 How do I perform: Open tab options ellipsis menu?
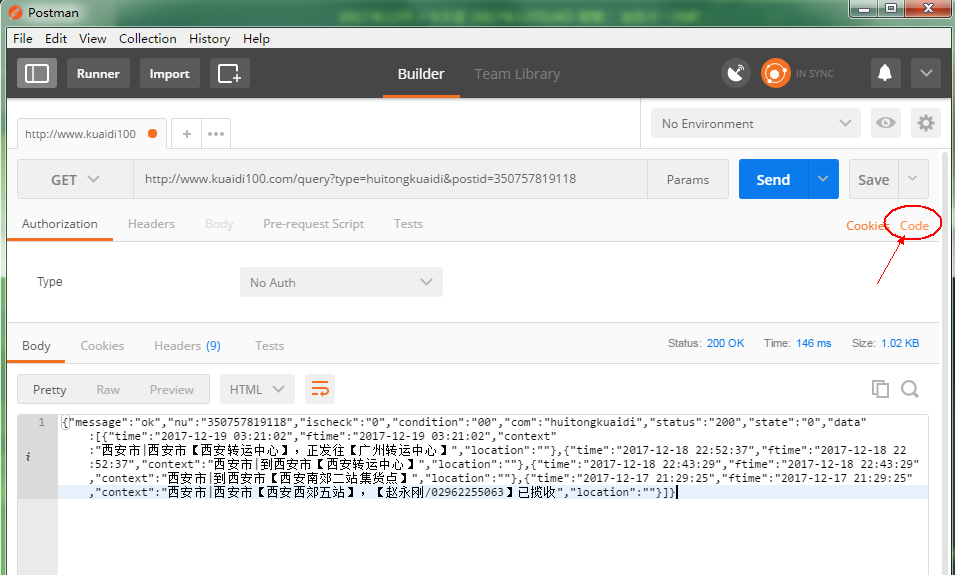(216, 133)
